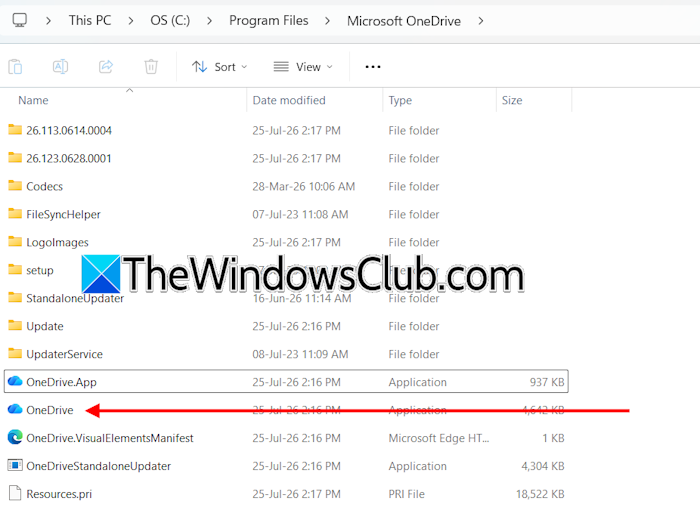Select the 26.113.0614.0004 folder name
Viewport: 700px width, 523px height.
[x=69, y=130]
